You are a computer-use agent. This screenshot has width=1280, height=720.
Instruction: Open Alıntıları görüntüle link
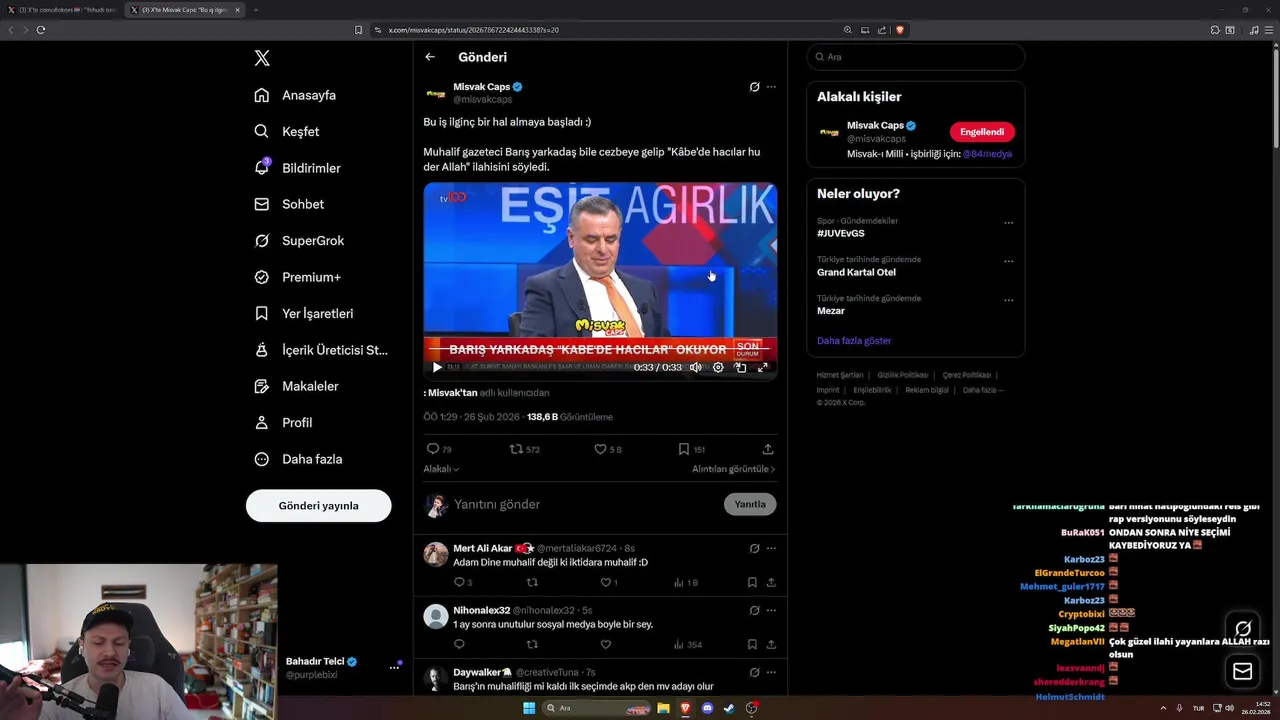point(733,469)
